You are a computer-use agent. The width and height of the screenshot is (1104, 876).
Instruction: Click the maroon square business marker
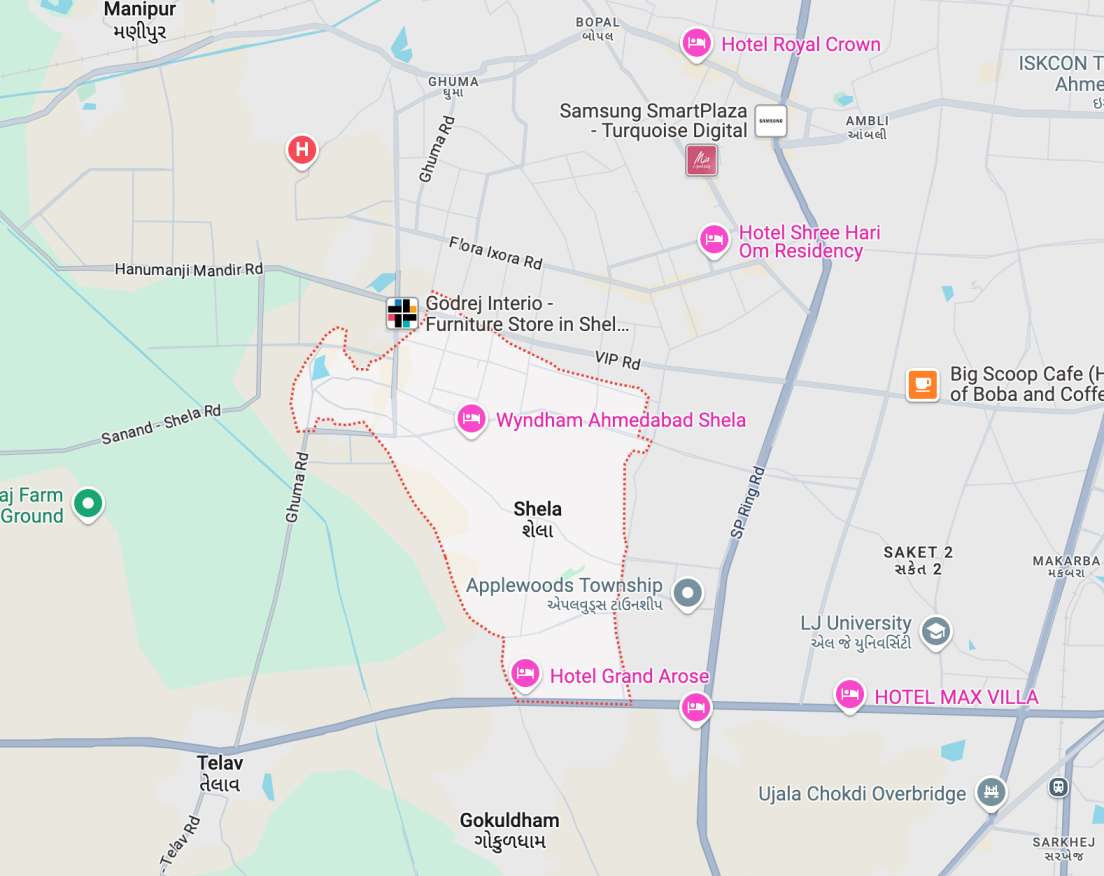point(701,160)
